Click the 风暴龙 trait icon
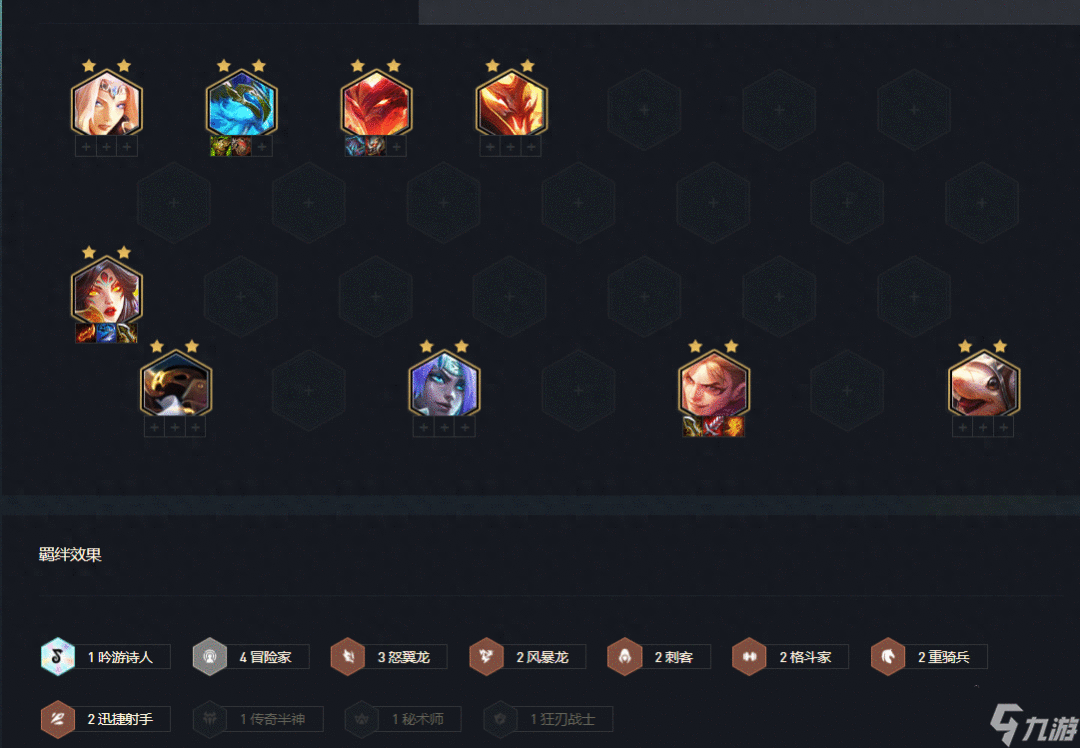1080x748 pixels. [486, 656]
